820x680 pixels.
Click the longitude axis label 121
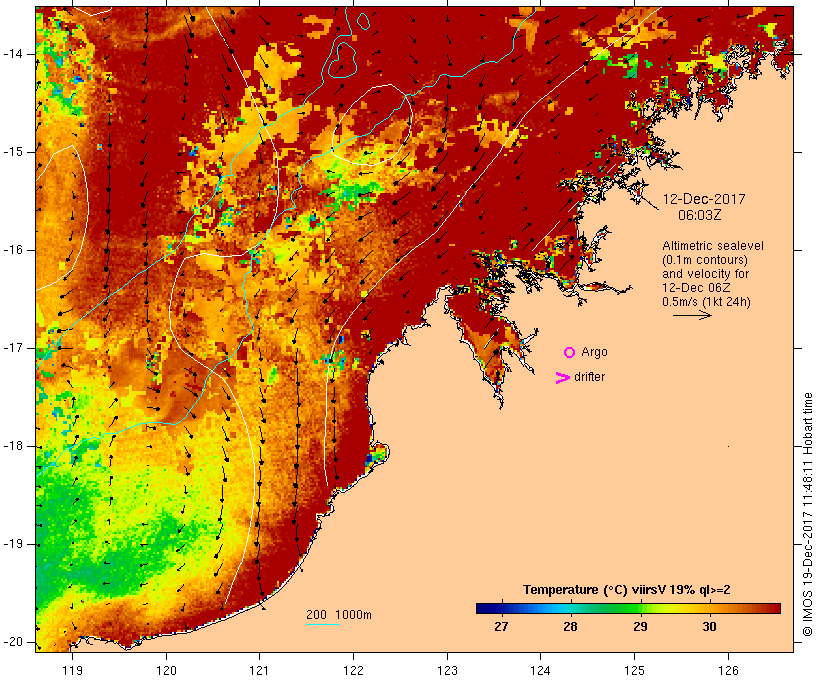tap(259, 670)
